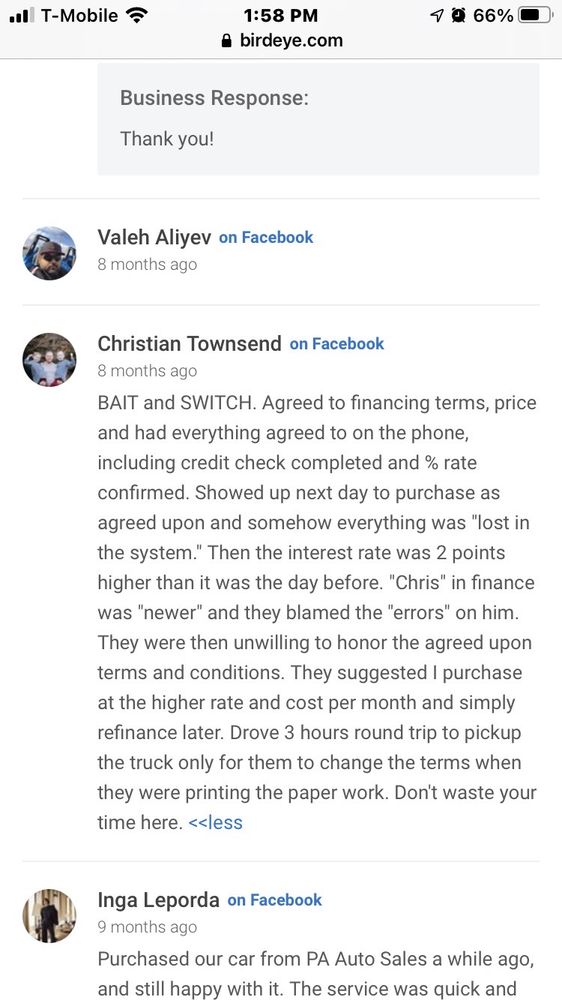Screen dimensions: 562x1000
Task: Tap the 1:58 PM clock in the status bar
Action: 281,15
